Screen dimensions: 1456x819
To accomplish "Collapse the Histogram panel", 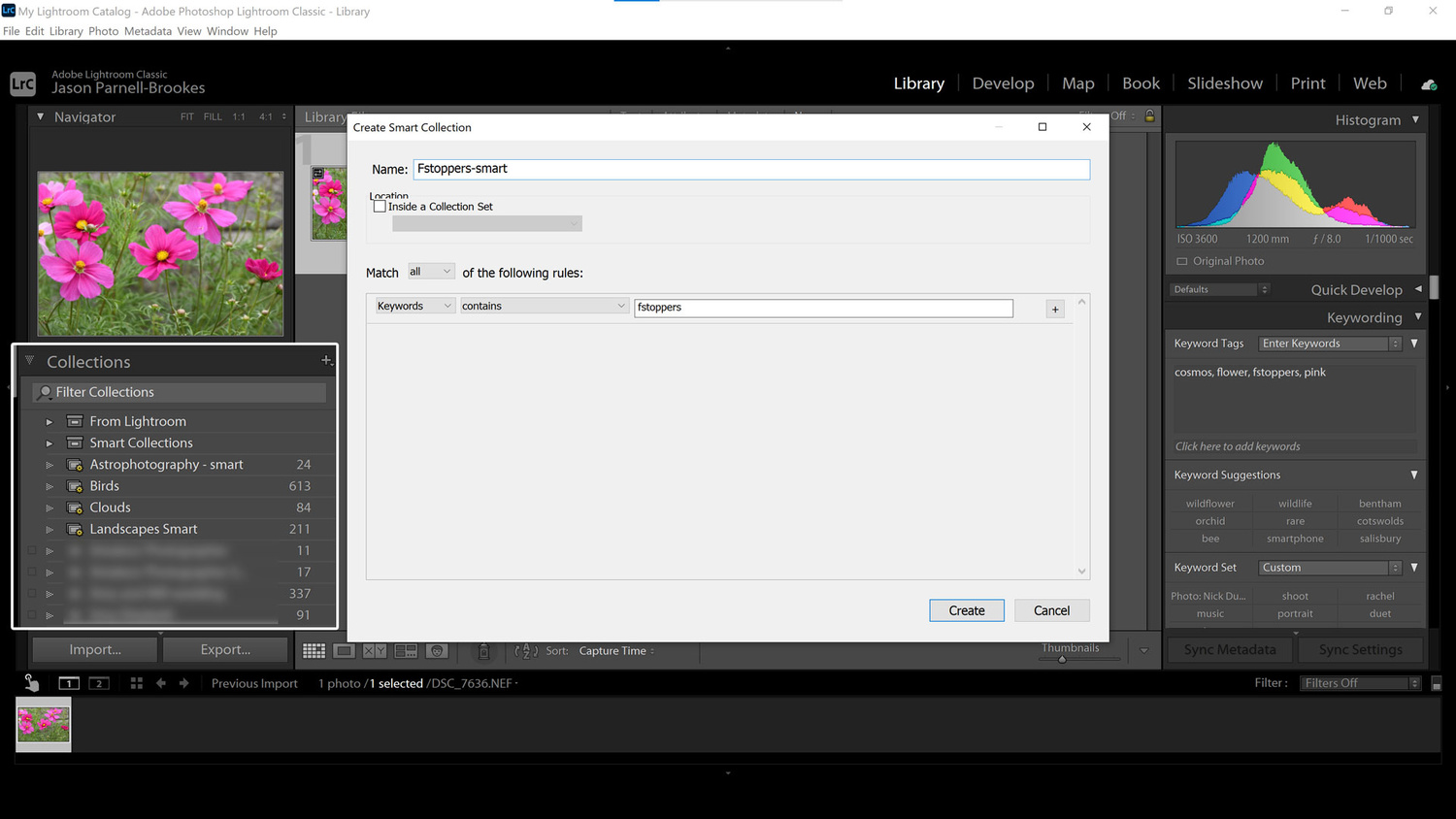I will point(1415,119).
